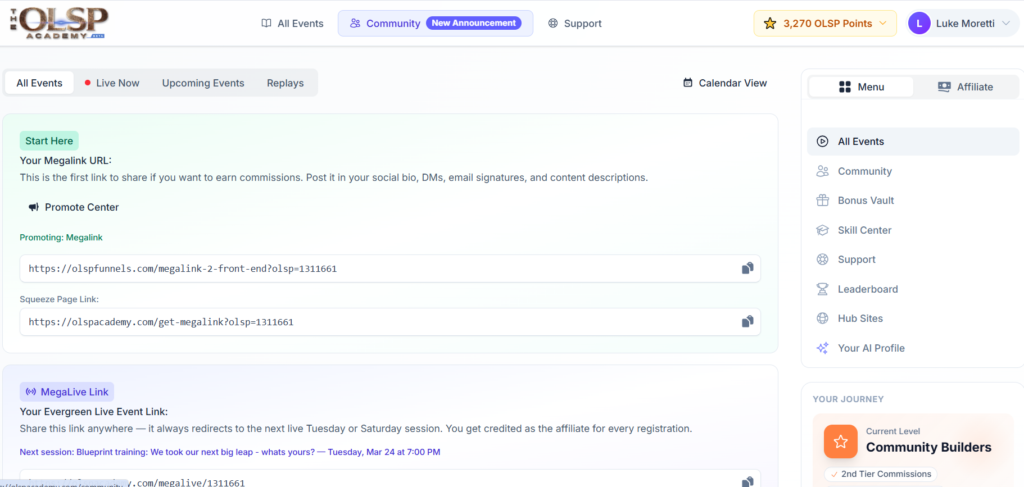Switch sidebar to Affiliate view

tap(965, 87)
